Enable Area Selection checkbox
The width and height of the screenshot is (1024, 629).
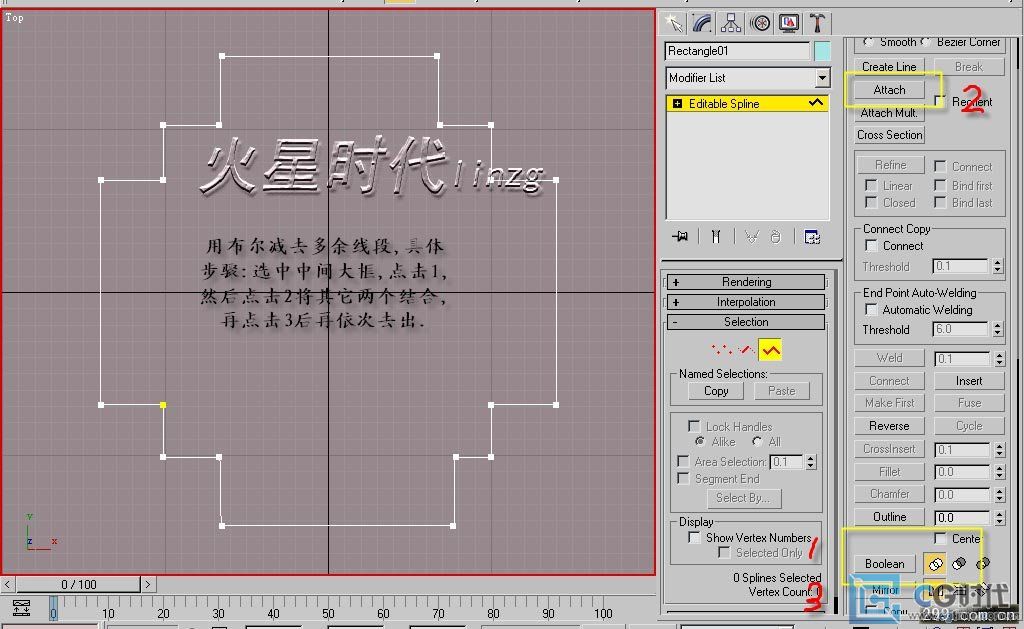tap(683, 461)
